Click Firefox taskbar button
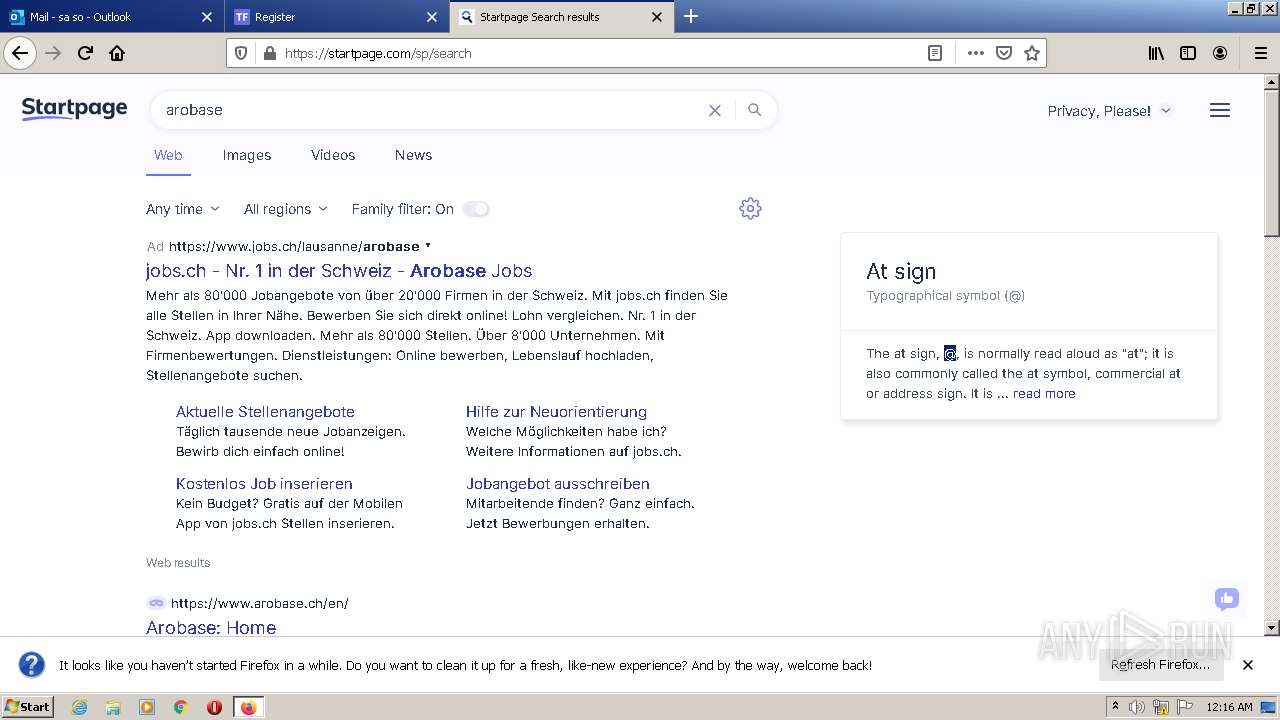 pos(248,707)
